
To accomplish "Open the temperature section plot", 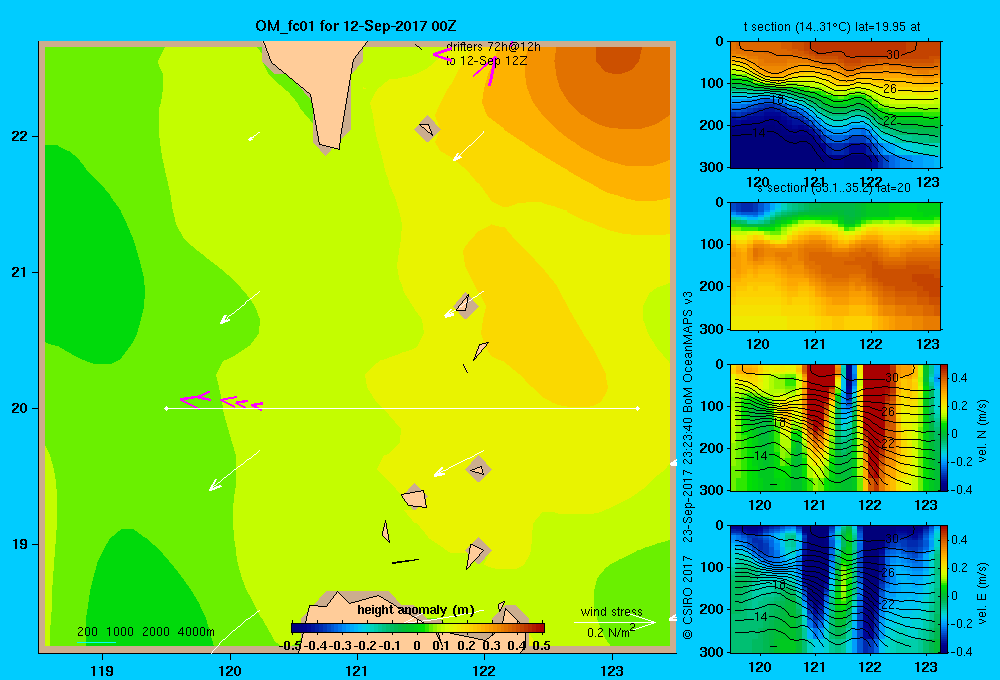I will pos(835,105).
